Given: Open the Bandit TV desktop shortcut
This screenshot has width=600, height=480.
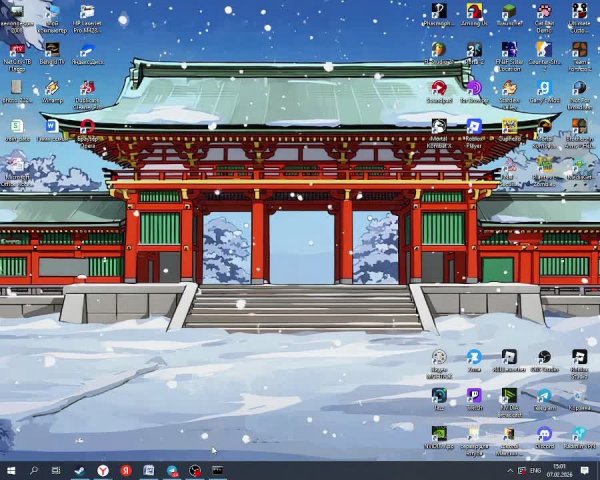Looking at the screenshot, I should coord(52,54).
